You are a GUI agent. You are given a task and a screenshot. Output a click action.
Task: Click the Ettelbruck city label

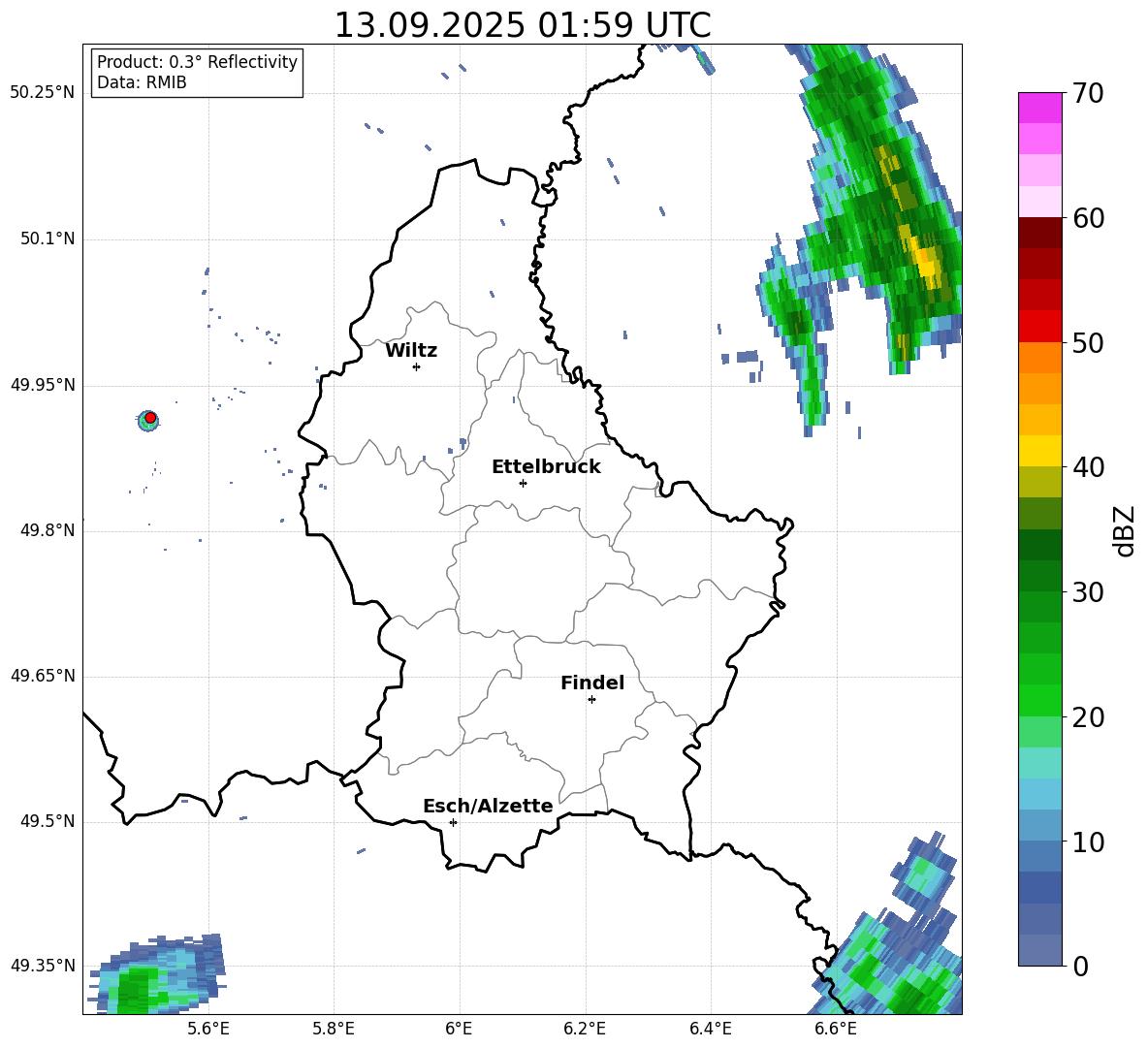coord(546,467)
